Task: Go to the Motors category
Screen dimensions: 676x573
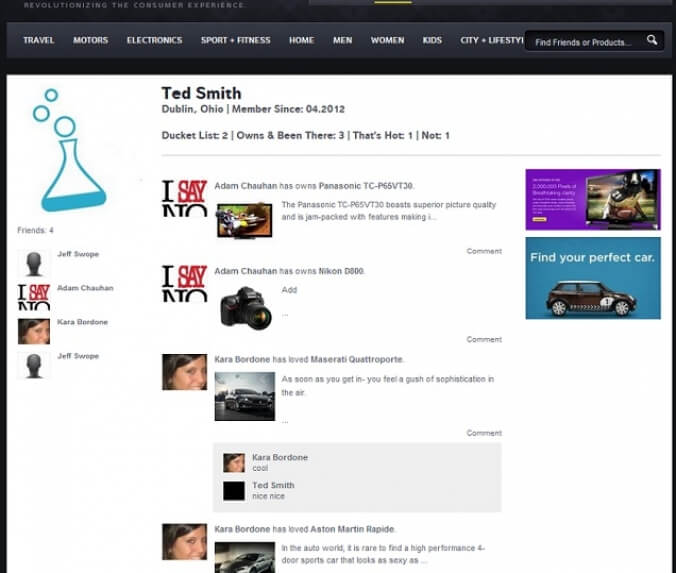Action: [91, 40]
